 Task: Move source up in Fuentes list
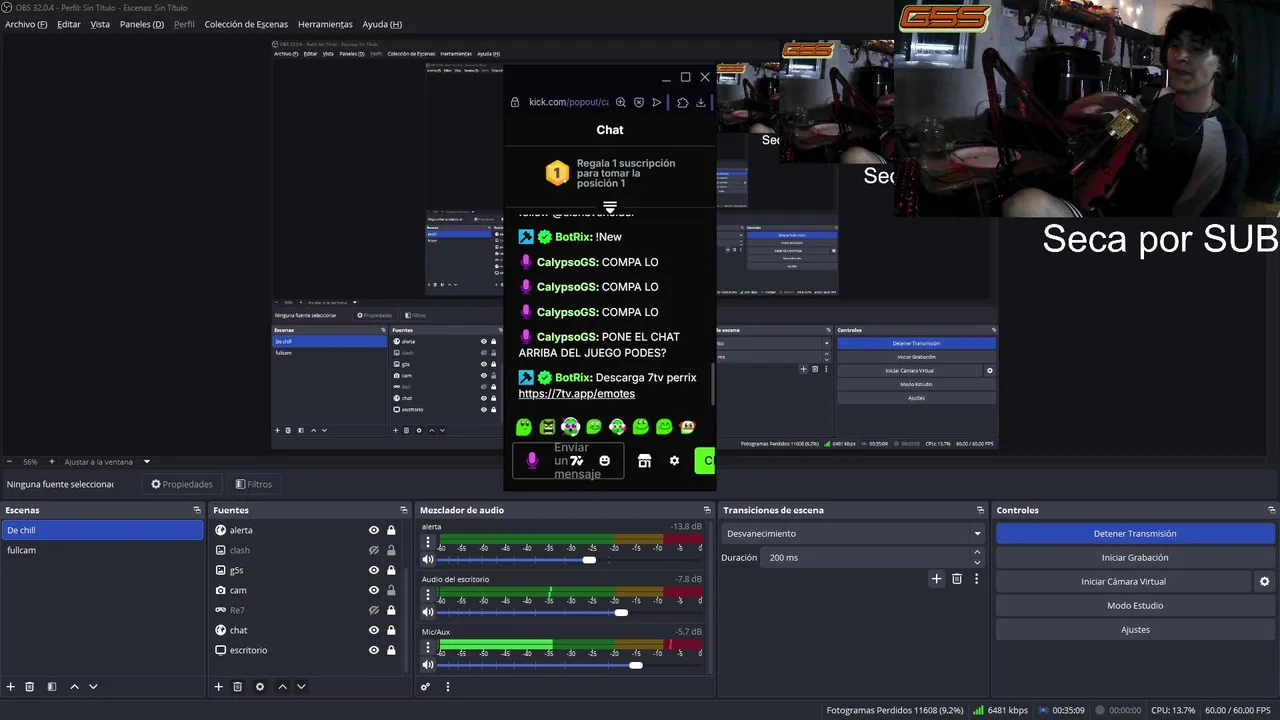[x=282, y=687]
